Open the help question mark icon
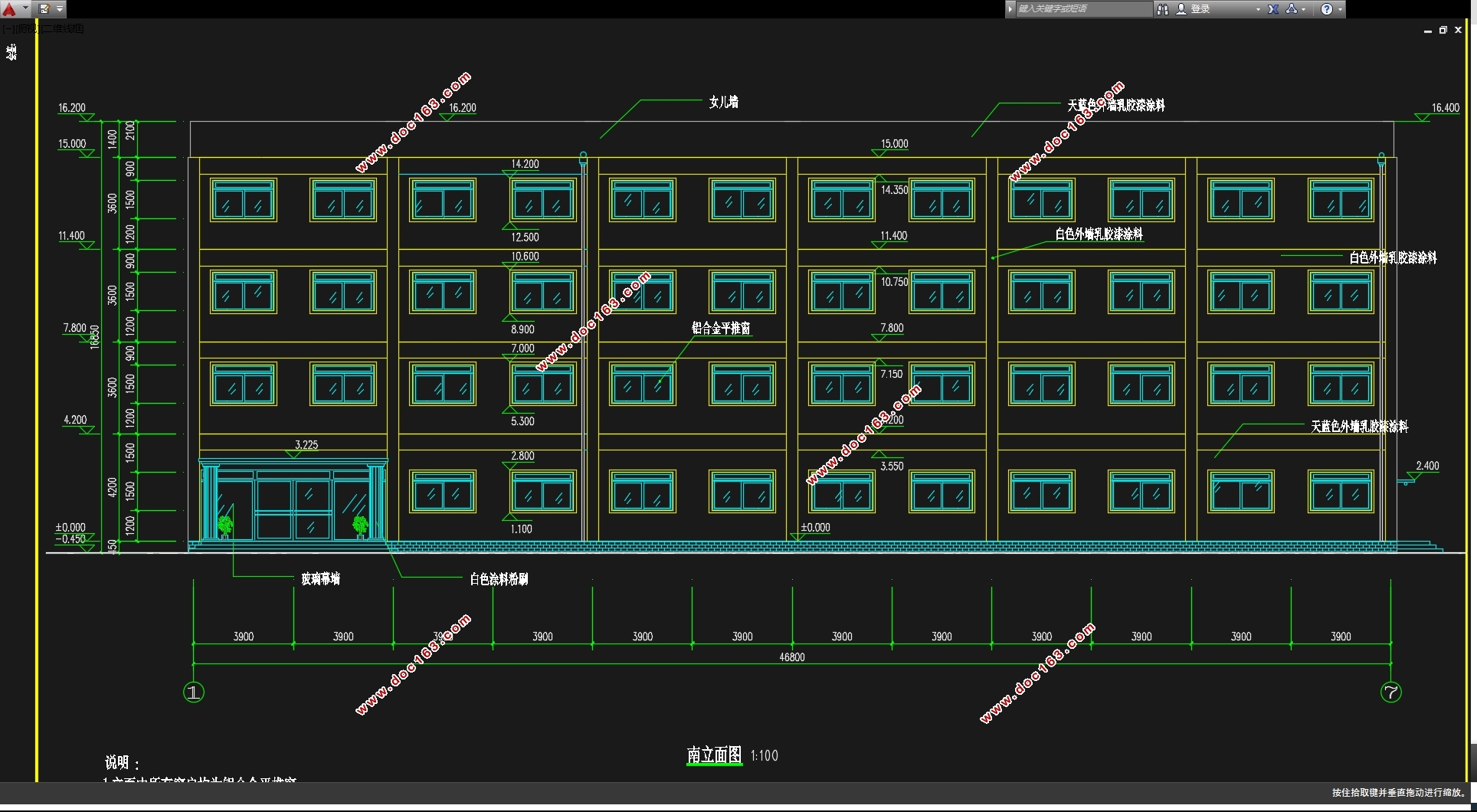The image size is (1477, 812). [1327, 9]
